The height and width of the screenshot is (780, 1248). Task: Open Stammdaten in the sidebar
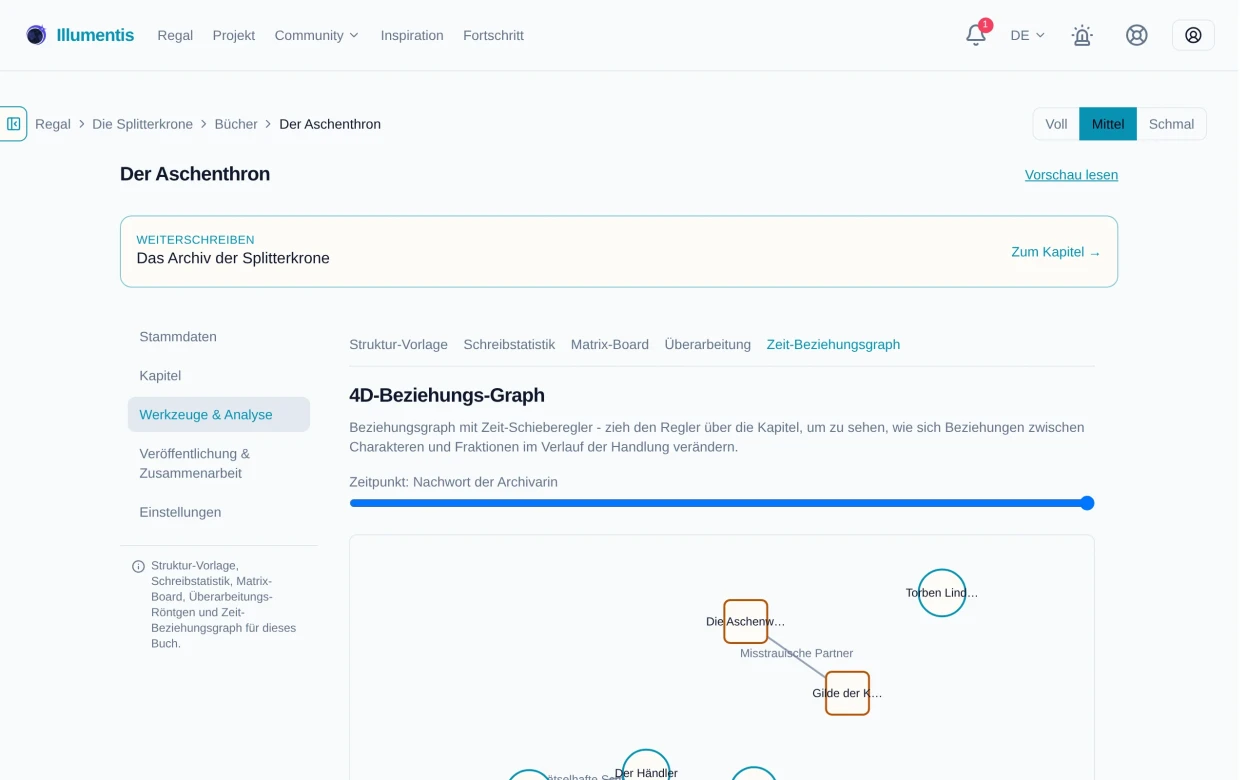click(219, 337)
